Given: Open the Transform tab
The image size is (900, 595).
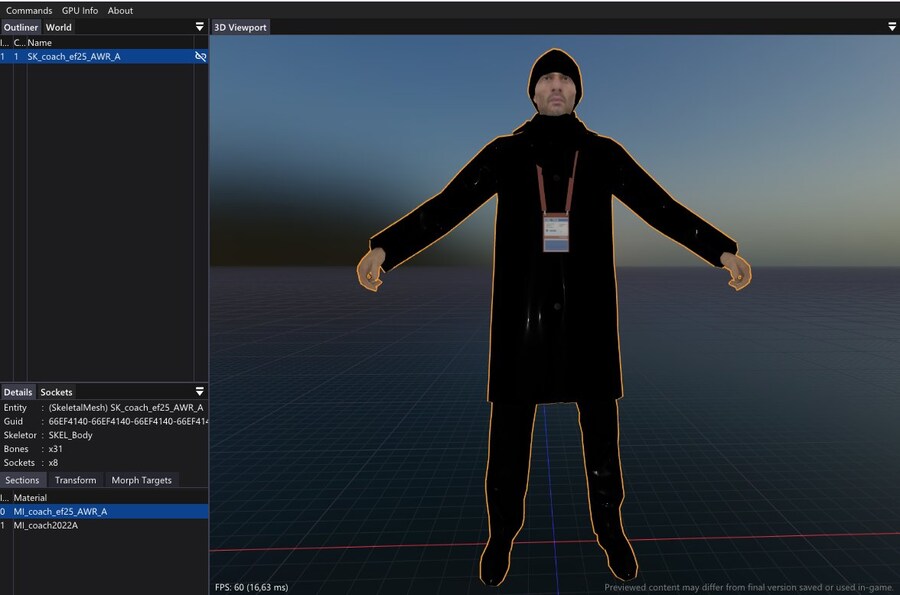Looking at the screenshot, I should pos(75,480).
